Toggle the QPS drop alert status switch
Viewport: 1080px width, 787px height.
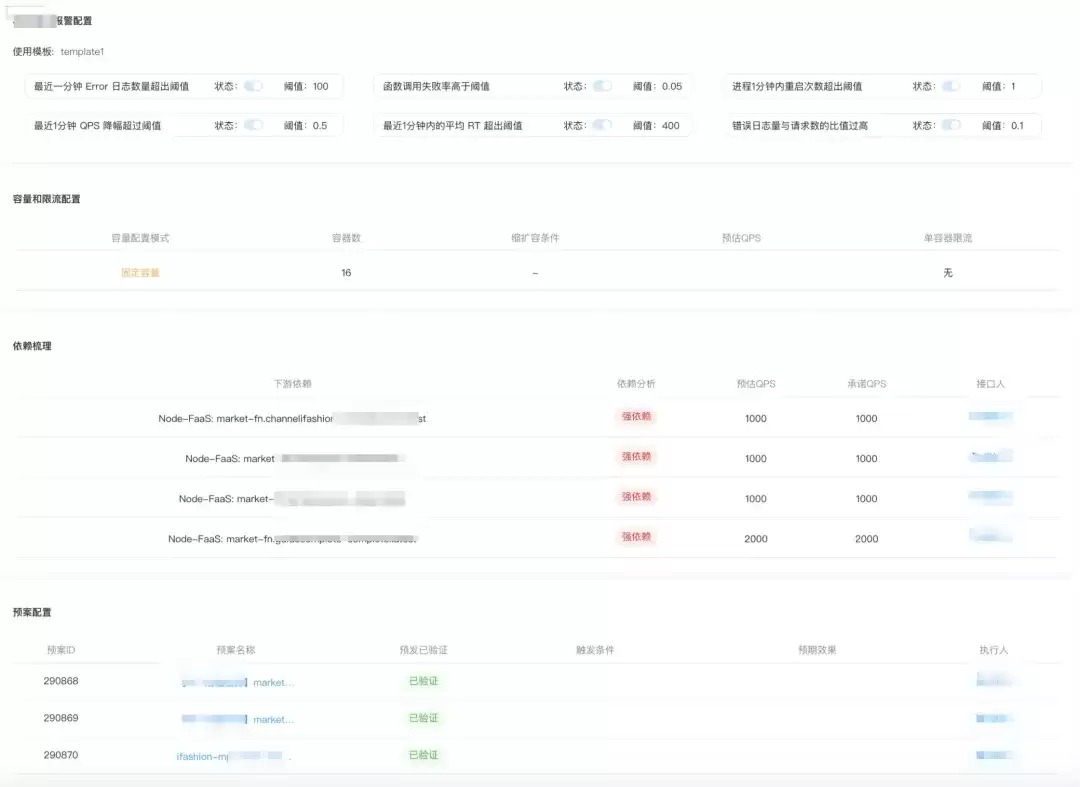pyautogui.click(x=253, y=125)
